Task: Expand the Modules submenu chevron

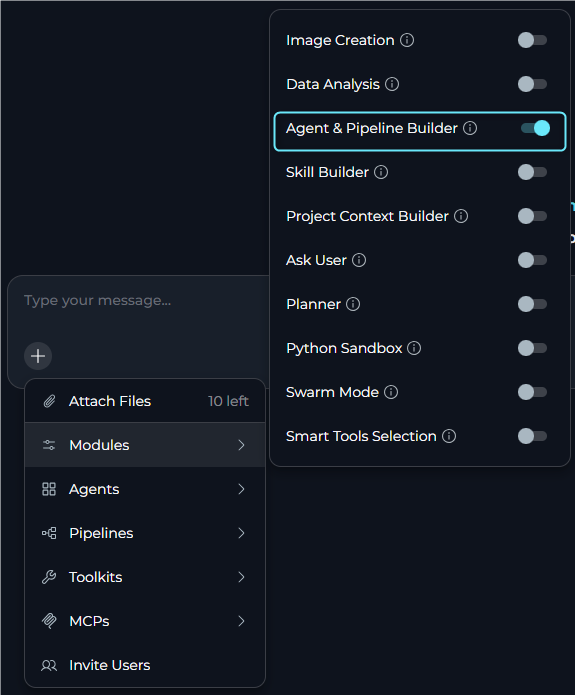Action: pos(241,445)
